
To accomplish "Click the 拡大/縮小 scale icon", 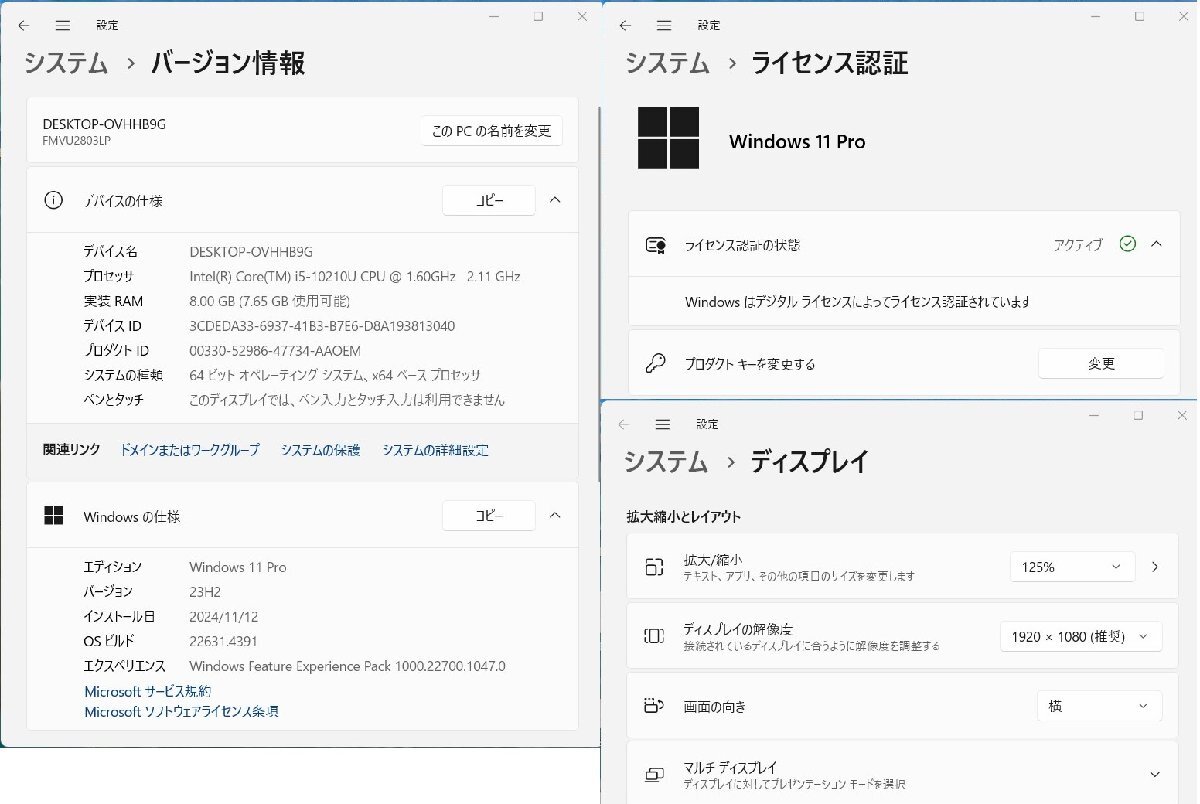I will (654, 567).
